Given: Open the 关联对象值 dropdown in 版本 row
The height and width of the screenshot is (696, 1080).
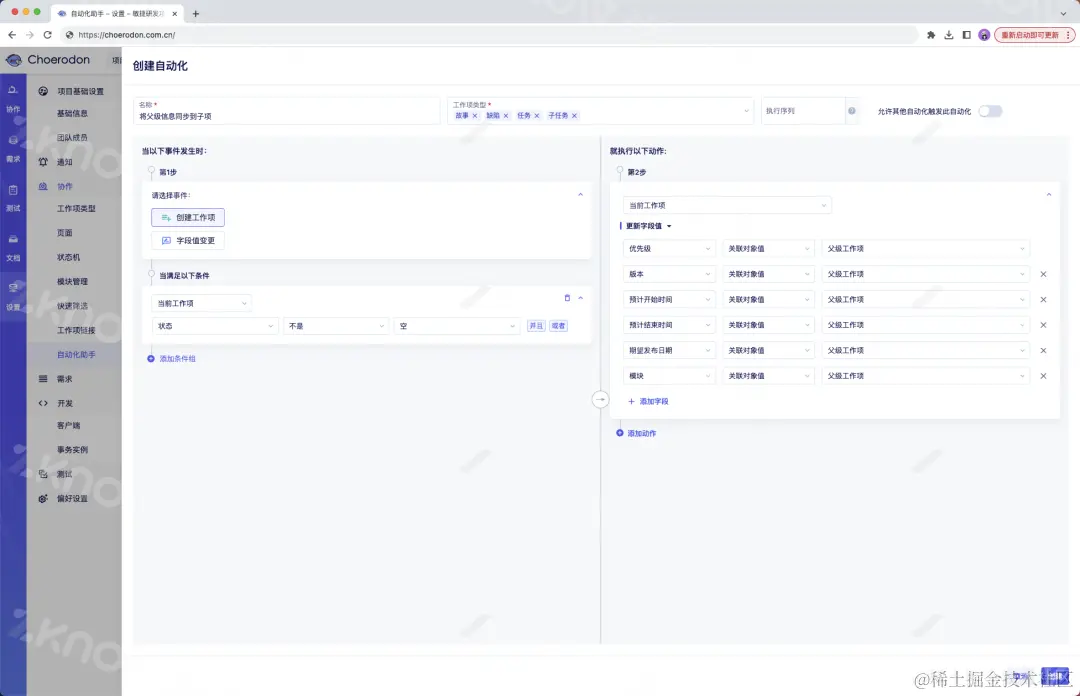Looking at the screenshot, I should (x=768, y=274).
